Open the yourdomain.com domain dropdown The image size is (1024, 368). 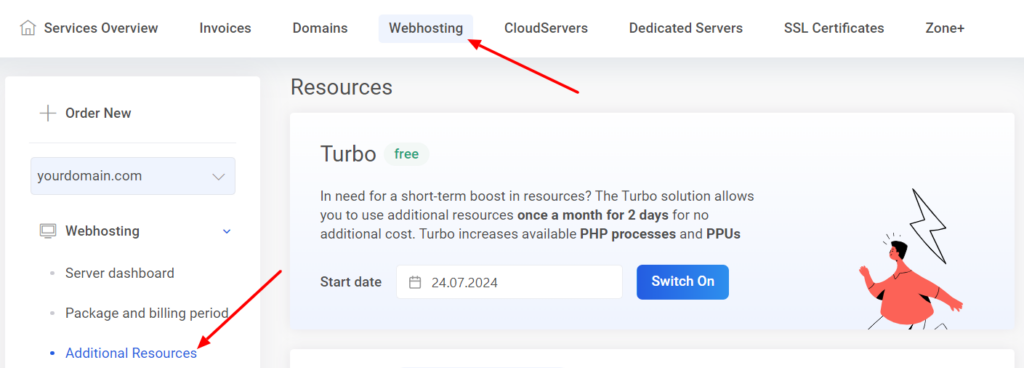coord(133,176)
